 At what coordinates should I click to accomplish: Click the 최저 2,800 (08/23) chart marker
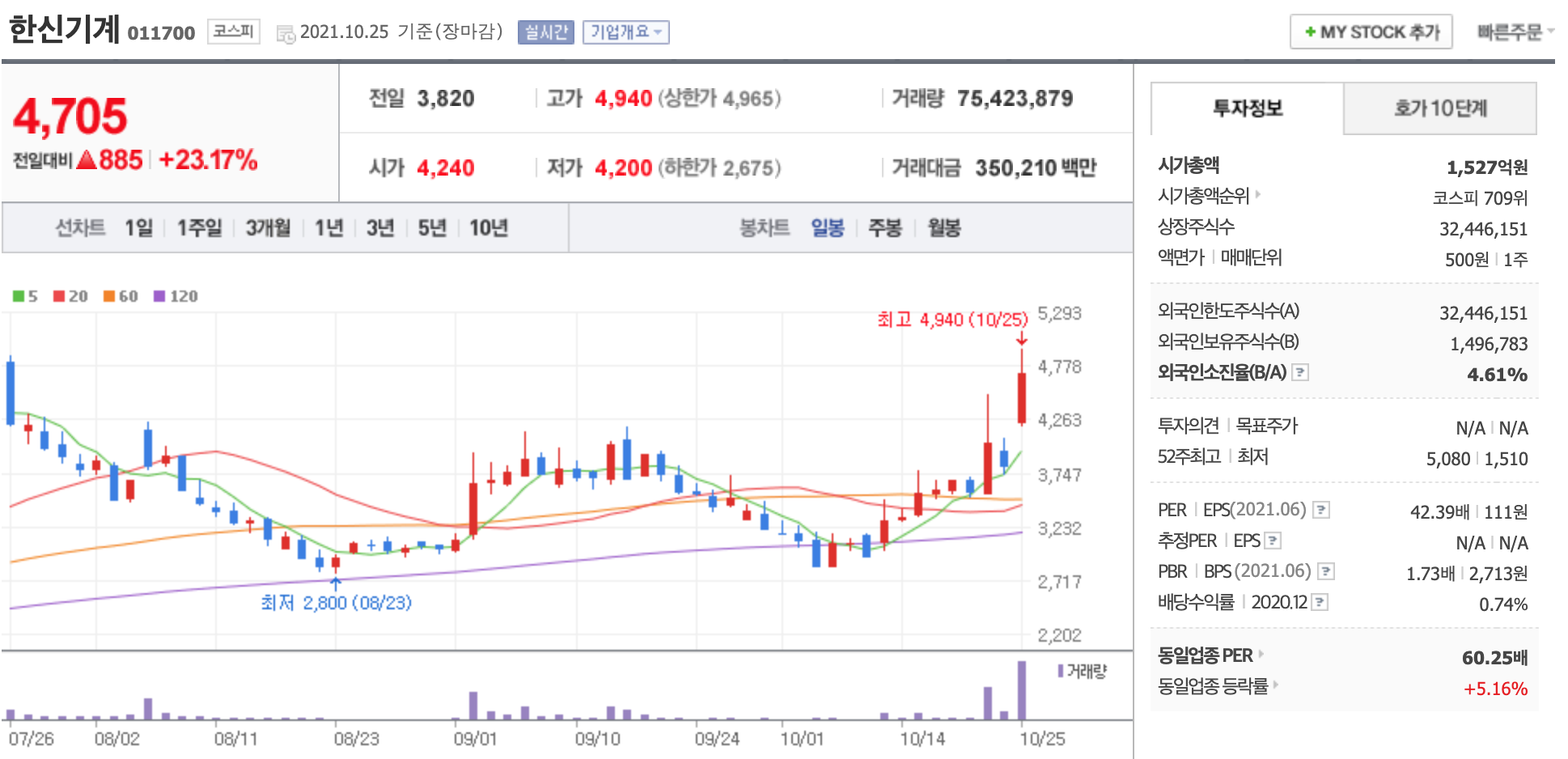(336, 603)
